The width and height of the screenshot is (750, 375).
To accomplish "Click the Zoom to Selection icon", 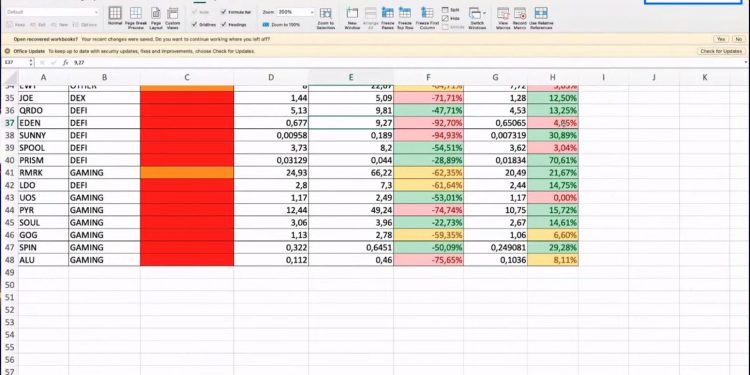I will 325,17.
